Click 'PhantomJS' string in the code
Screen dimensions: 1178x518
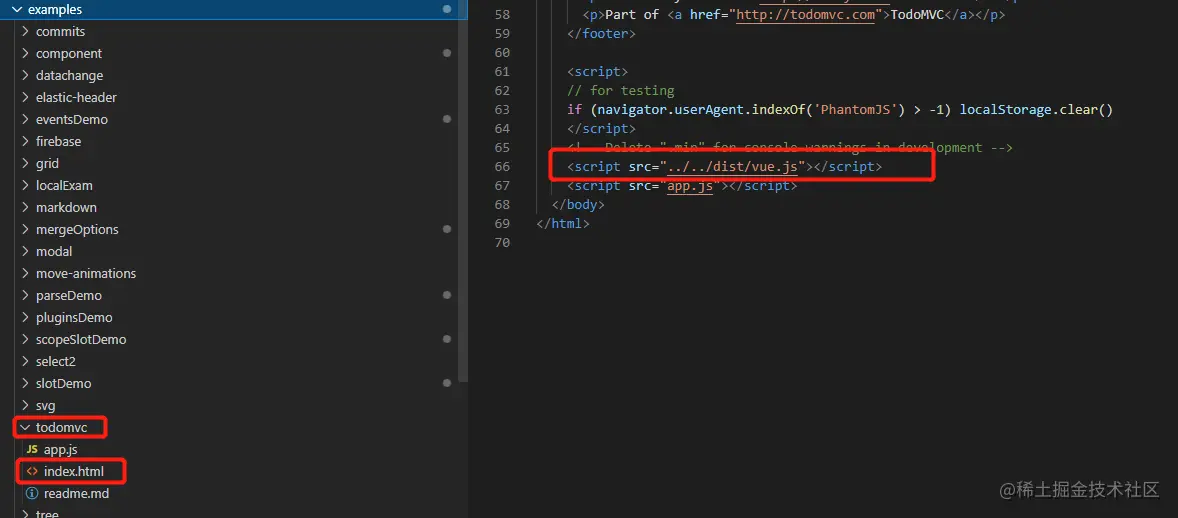859,109
